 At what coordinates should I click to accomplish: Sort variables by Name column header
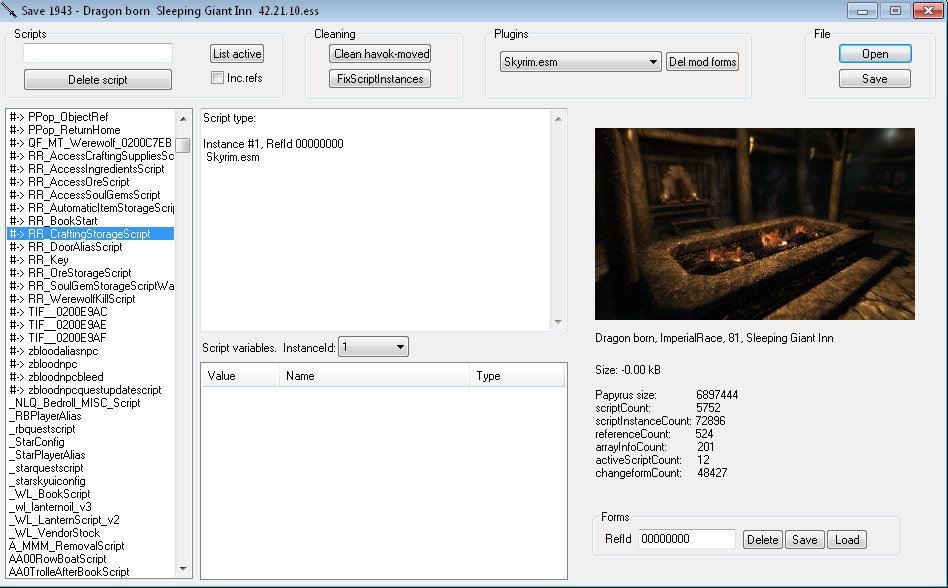(374, 377)
